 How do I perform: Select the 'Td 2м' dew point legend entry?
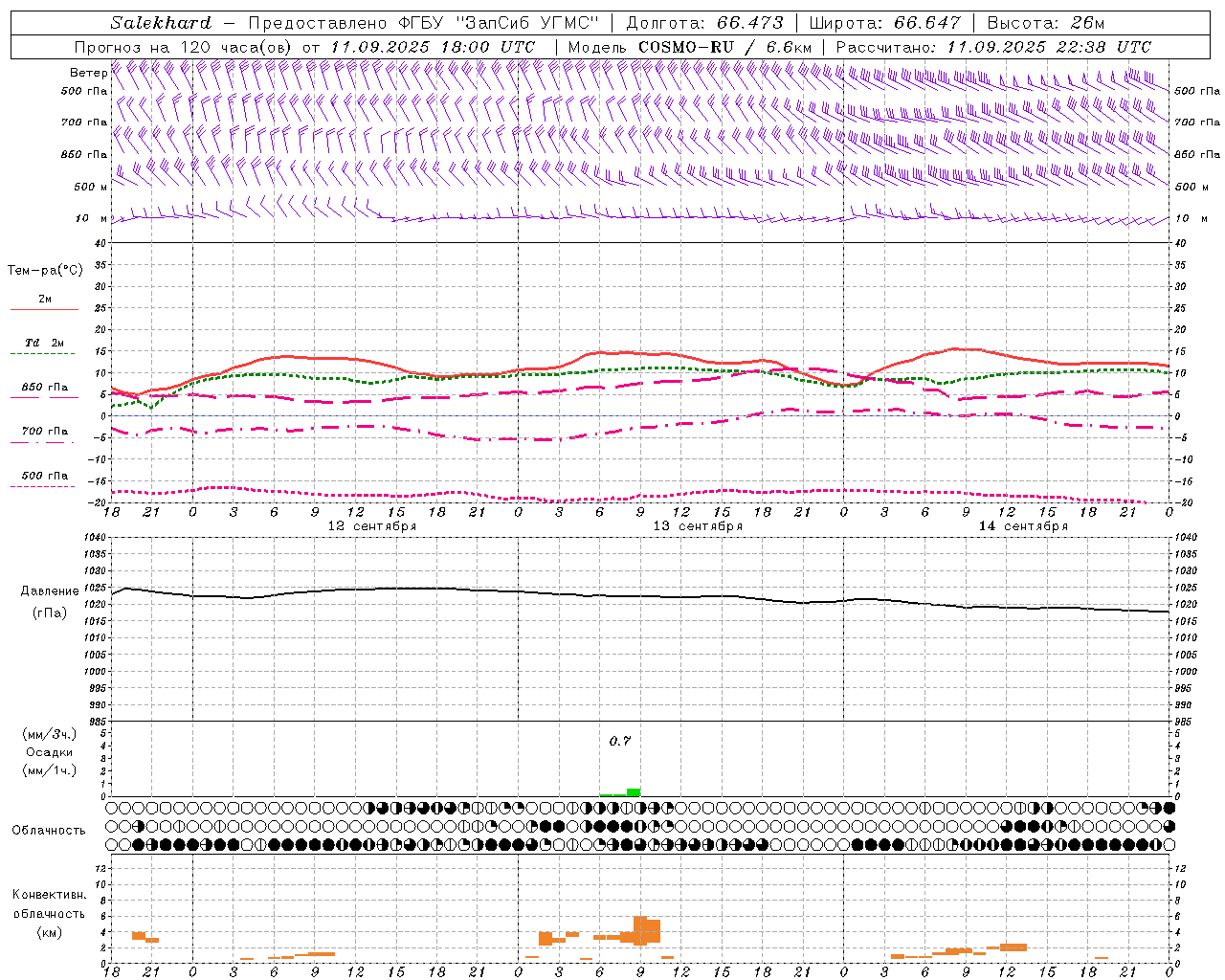click(44, 343)
